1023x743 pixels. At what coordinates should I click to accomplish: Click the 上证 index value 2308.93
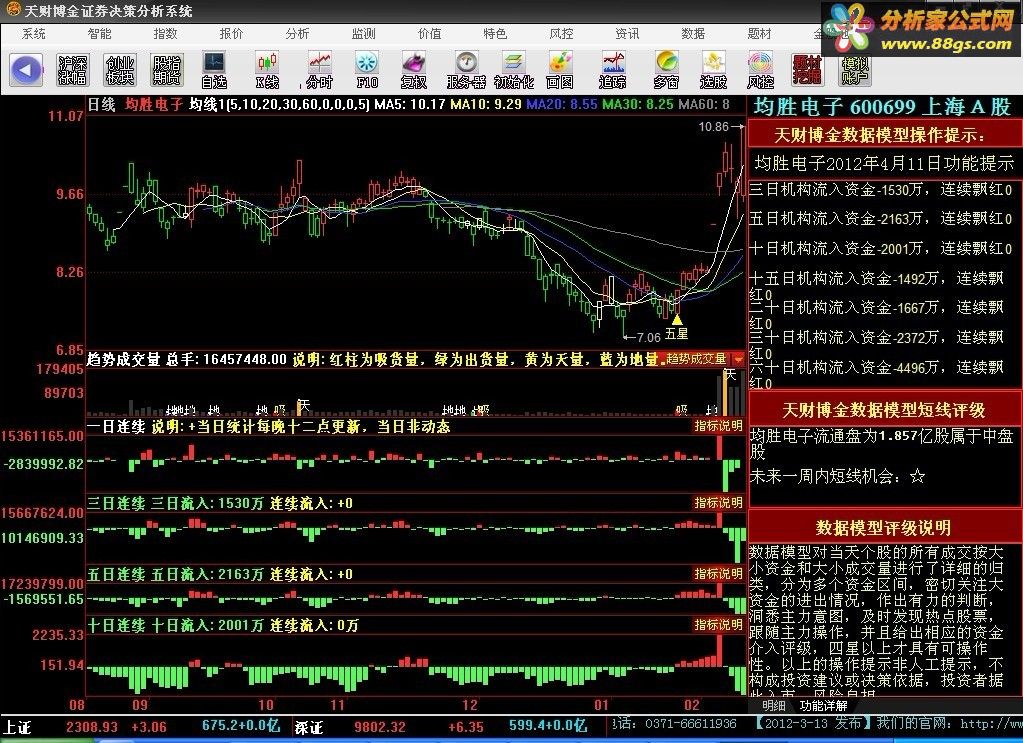pos(92,726)
